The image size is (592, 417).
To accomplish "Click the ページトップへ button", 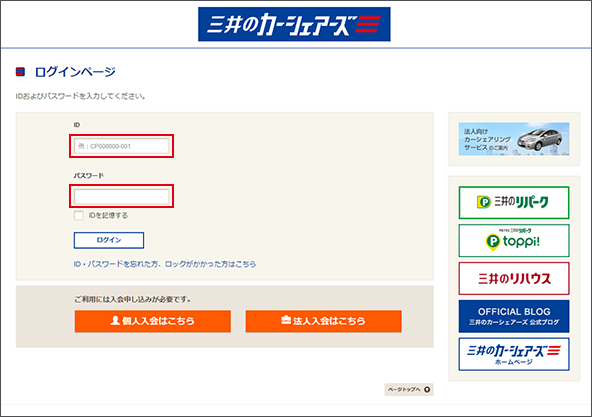I will point(409,389).
